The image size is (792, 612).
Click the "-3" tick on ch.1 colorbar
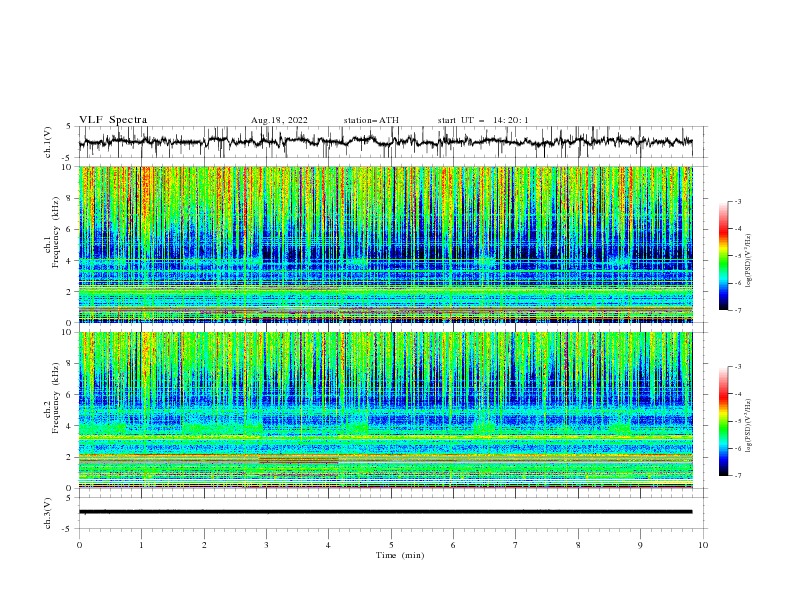point(737,201)
